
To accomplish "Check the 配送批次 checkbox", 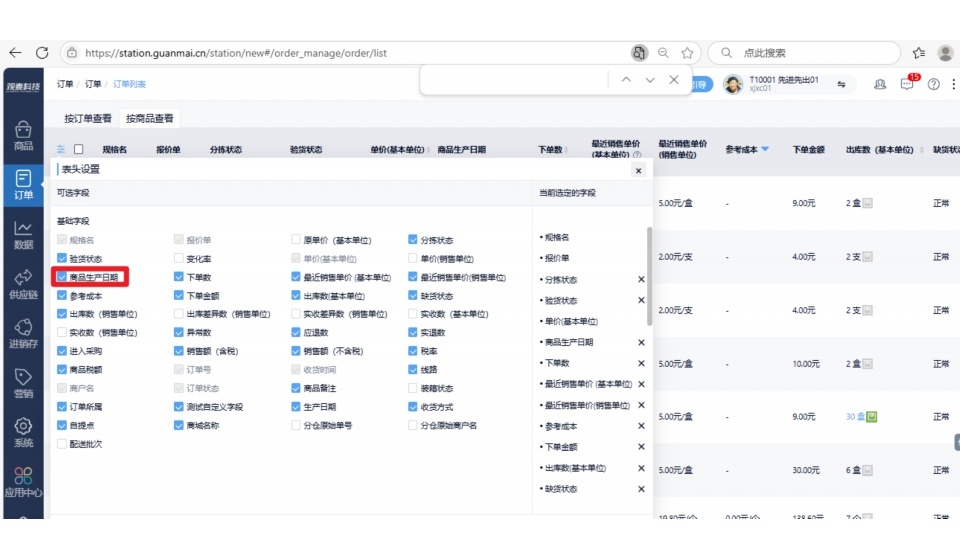I will (x=63, y=443).
